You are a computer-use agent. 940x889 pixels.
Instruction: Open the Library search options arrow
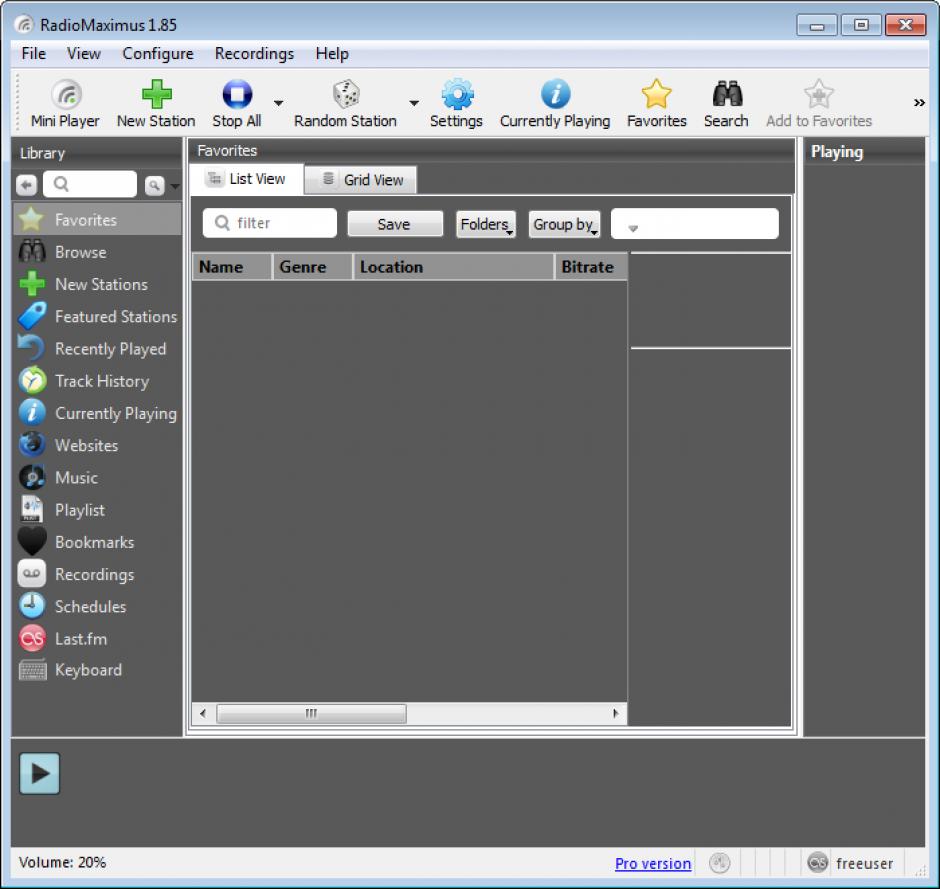[x=174, y=186]
